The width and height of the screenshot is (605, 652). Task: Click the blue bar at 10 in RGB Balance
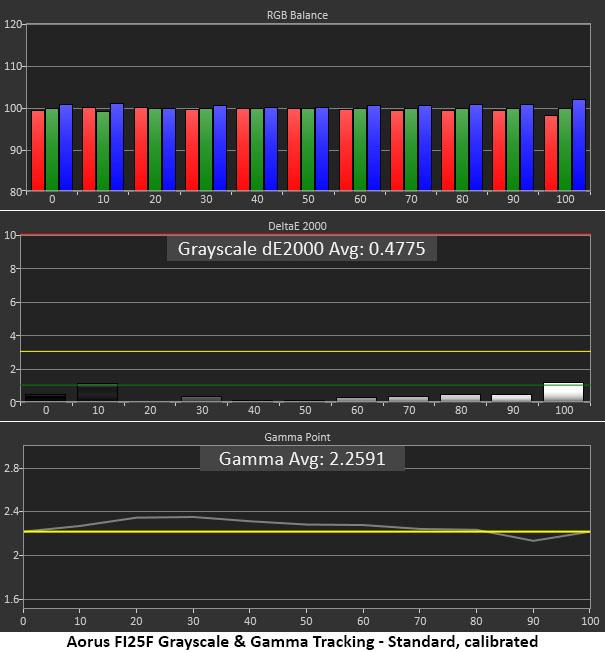[x=117, y=147]
